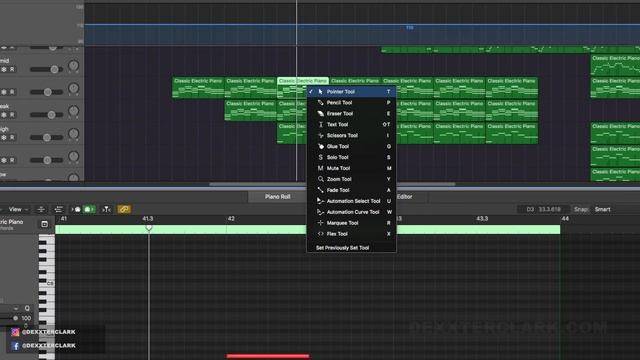Image resolution: width=640 pixels, height=360 pixels.
Task: Click bar 42 in the piano roll ruler
Action: click(231, 219)
